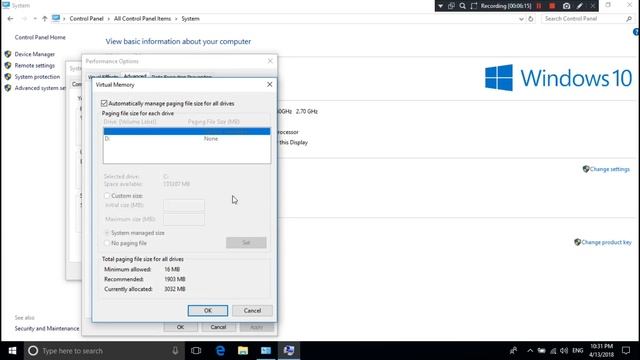
Task: Click Apply in Performance Options window
Action: (x=256, y=327)
